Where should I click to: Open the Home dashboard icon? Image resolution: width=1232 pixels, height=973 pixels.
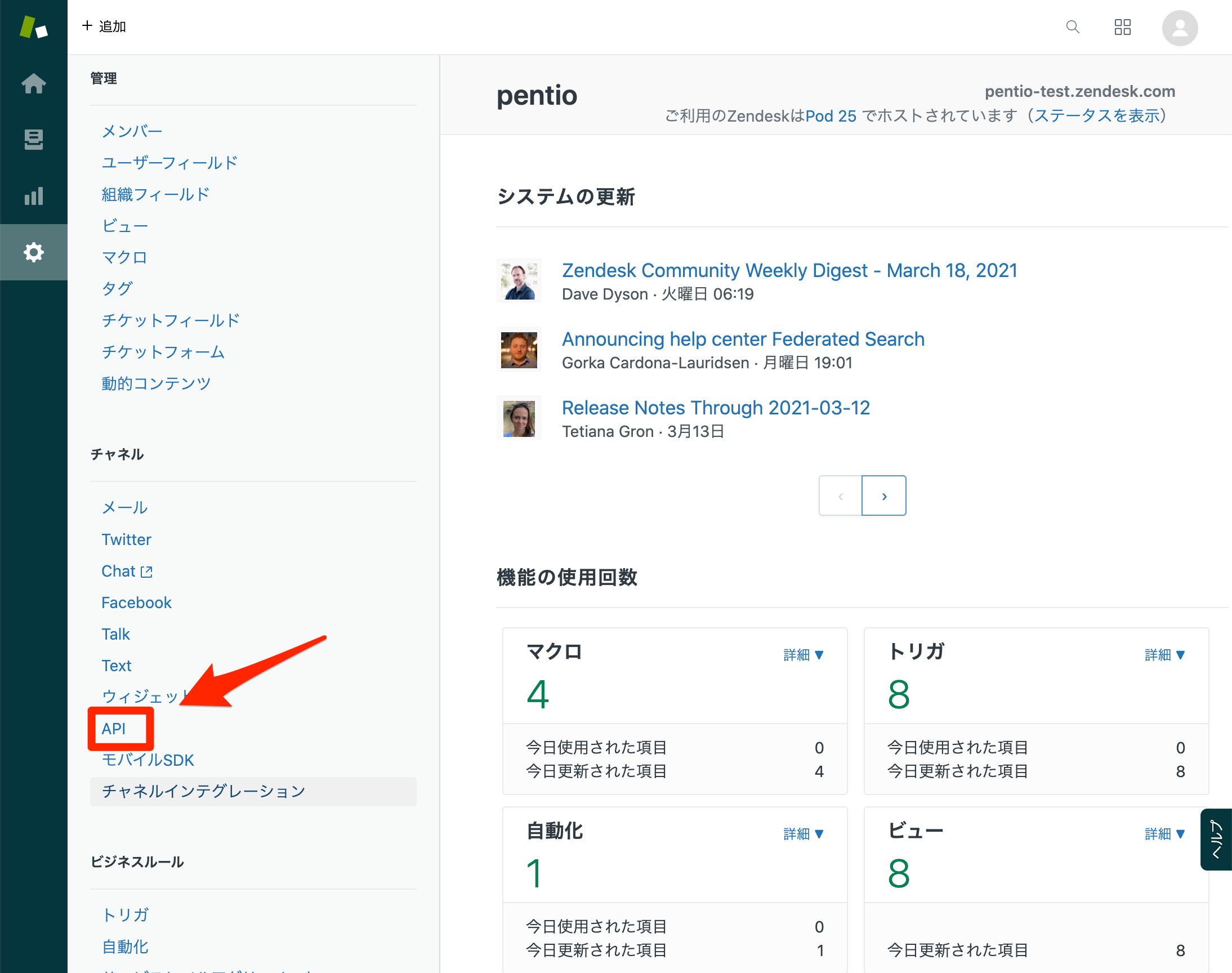click(34, 84)
